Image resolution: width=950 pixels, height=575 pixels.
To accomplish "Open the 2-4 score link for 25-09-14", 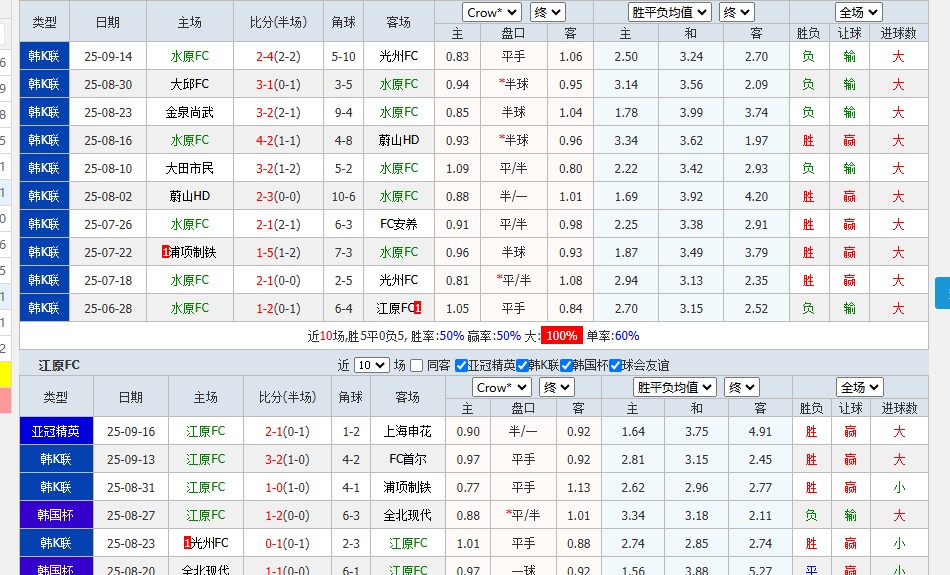I will coord(265,56).
